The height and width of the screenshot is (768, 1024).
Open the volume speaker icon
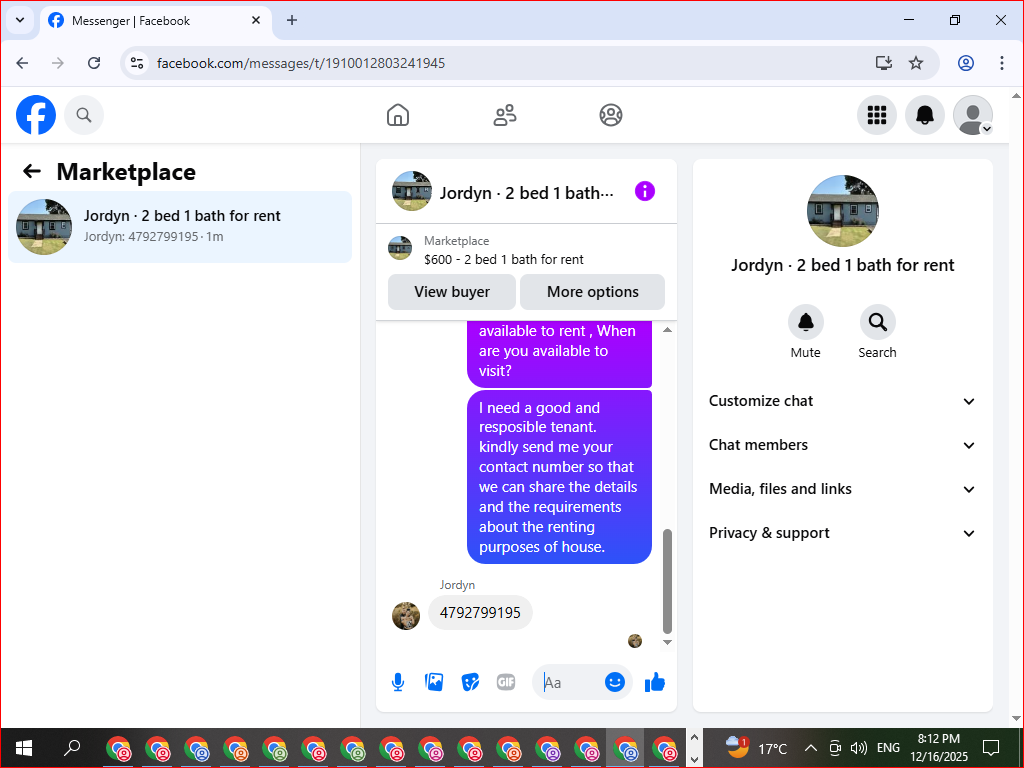point(858,748)
